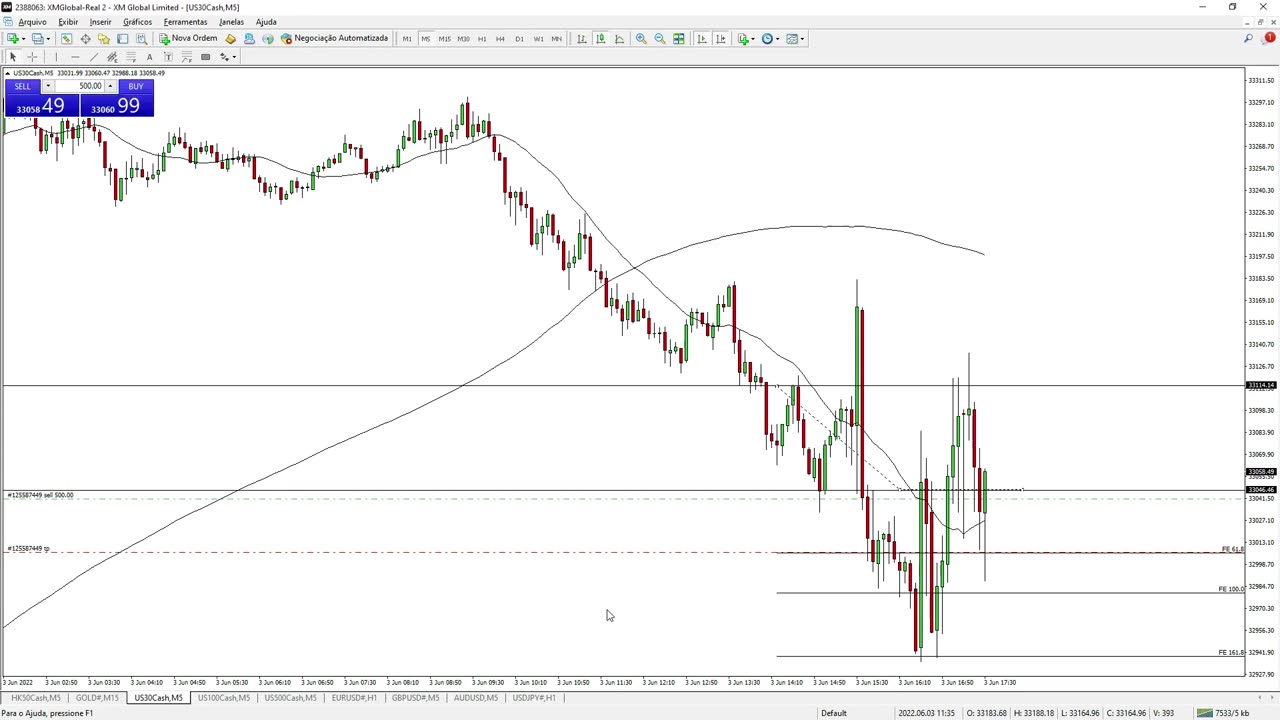Switch chart to line chart mode

pyautogui.click(x=619, y=39)
